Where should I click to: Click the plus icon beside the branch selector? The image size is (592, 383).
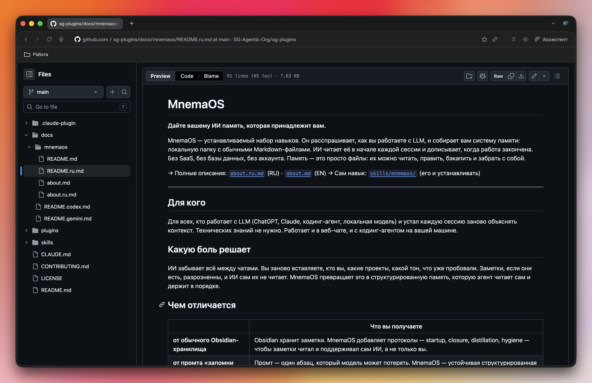pyautogui.click(x=112, y=92)
